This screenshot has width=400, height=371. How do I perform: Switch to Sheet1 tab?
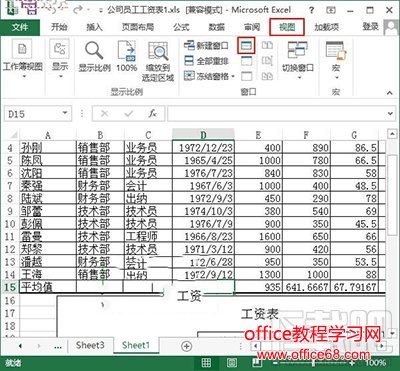tap(136, 345)
